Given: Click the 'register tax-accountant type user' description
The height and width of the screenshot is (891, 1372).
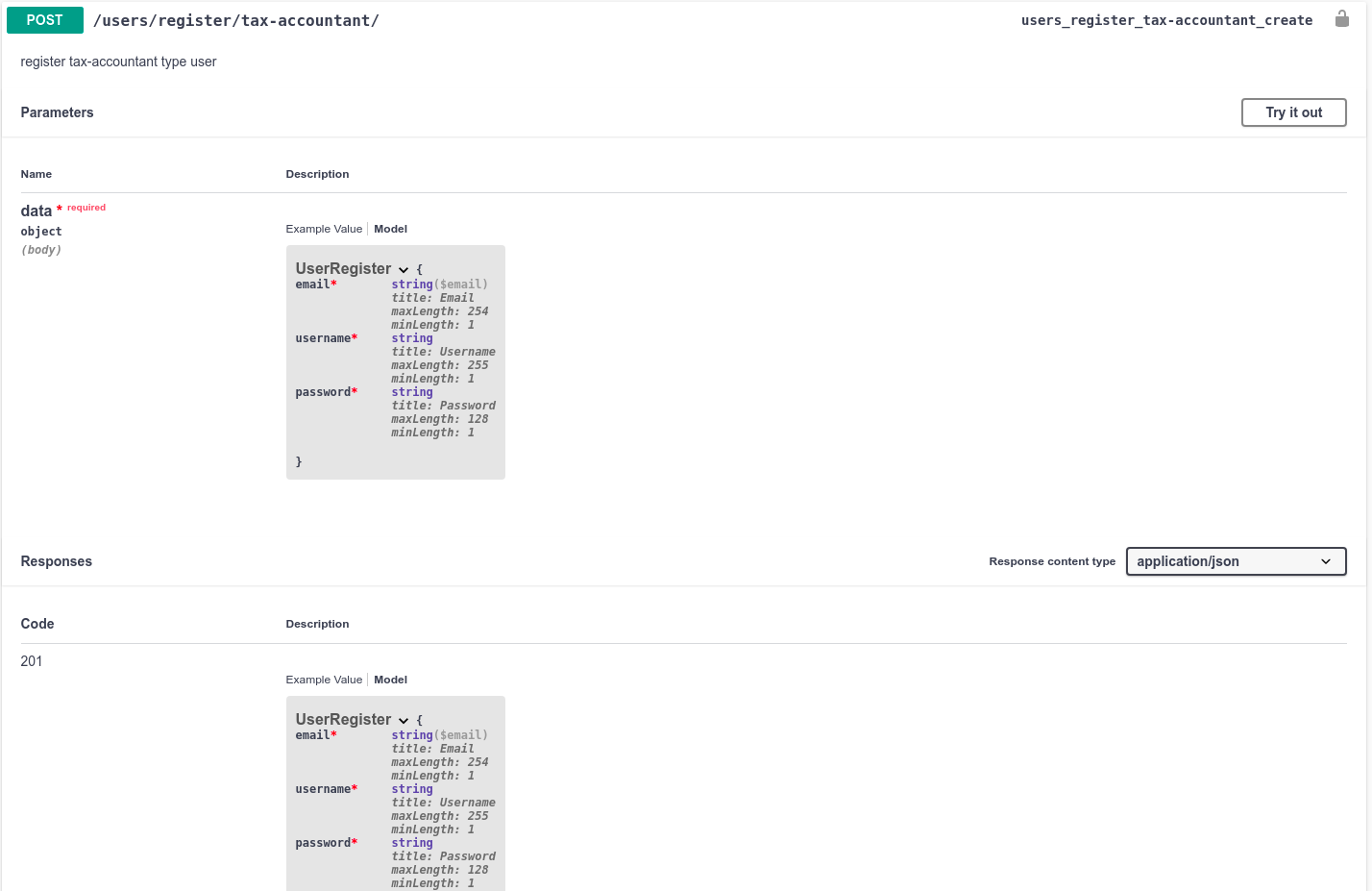Looking at the screenshot, I should pyautogui.click(x=118, y=62).
